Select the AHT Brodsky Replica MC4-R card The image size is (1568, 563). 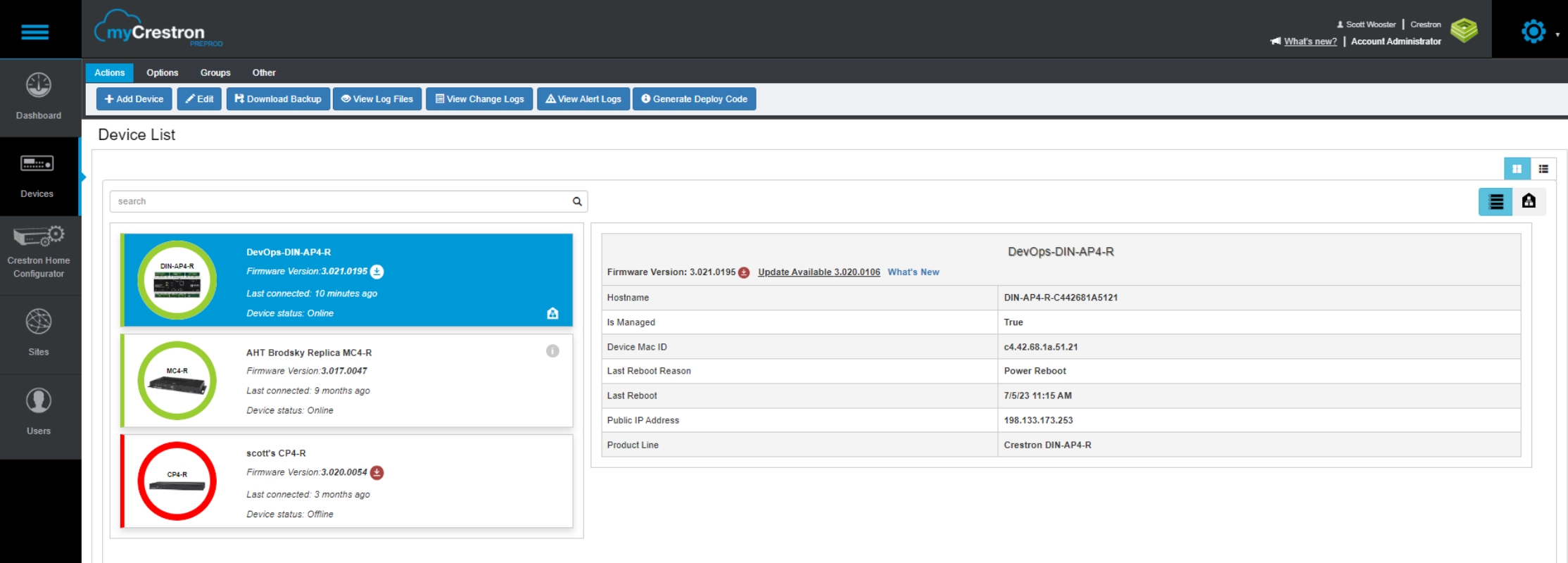[x=346, y=381]
